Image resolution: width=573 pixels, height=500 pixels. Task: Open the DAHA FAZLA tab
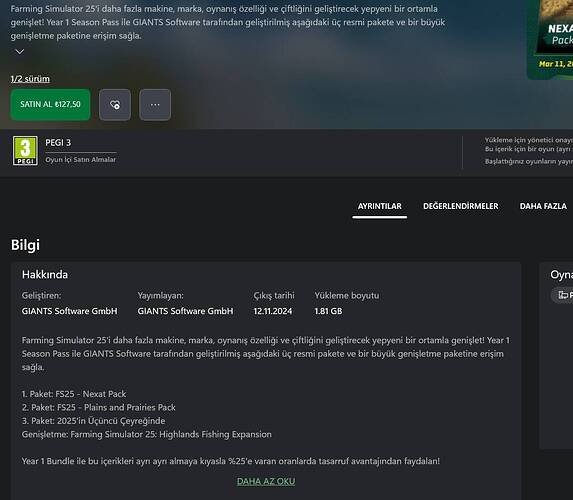pos(543,206)
